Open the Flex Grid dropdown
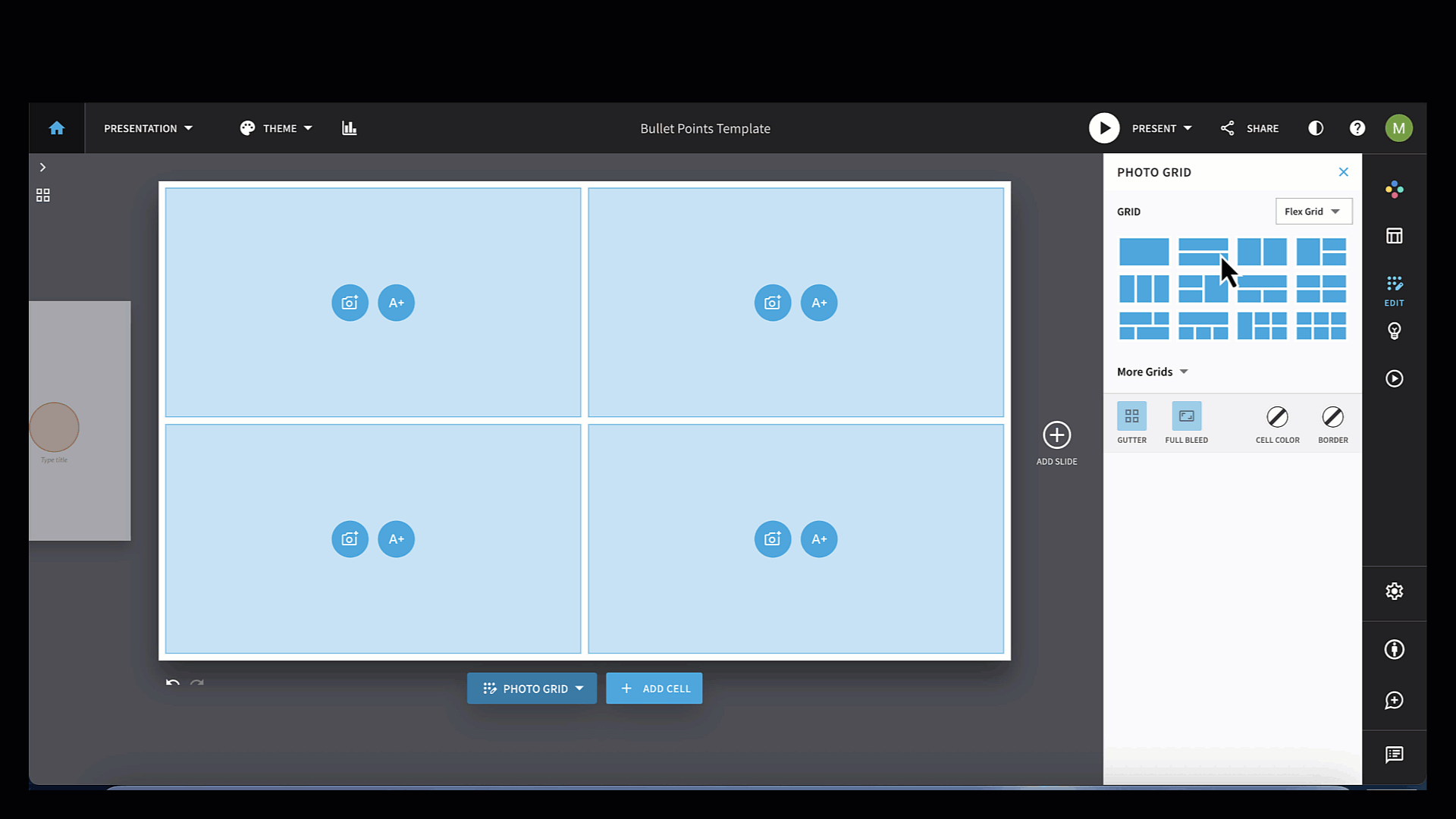 tap(1313, 212)
